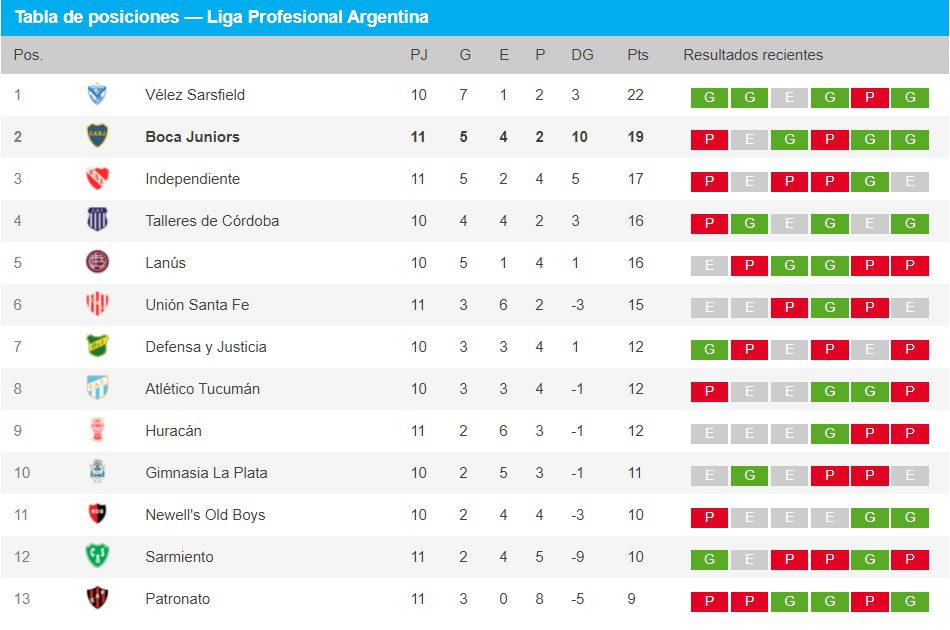Click the Newell's Old Boys crest
Screen dimensions: 950x630
(97, 515)
